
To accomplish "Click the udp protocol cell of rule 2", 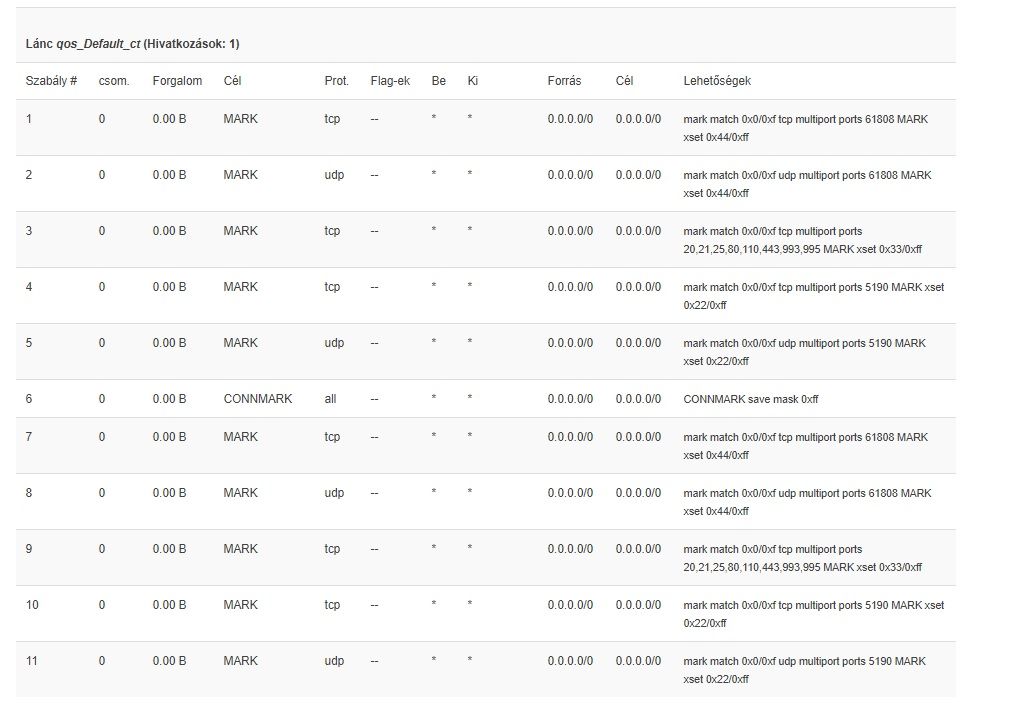I will click(x=334, y=175).
